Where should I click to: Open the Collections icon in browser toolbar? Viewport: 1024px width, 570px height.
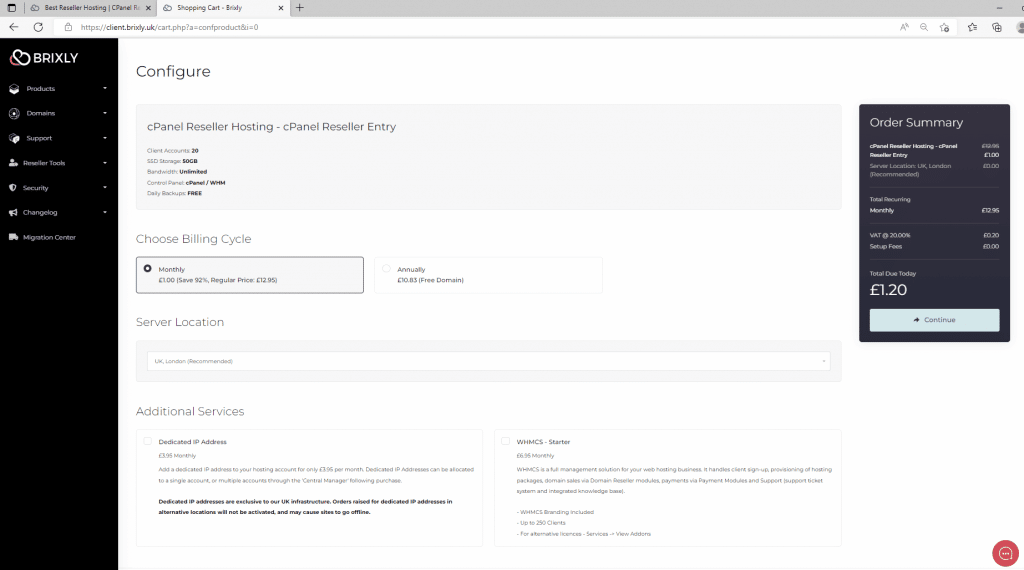pyautogui.click(x=997, y=27)
